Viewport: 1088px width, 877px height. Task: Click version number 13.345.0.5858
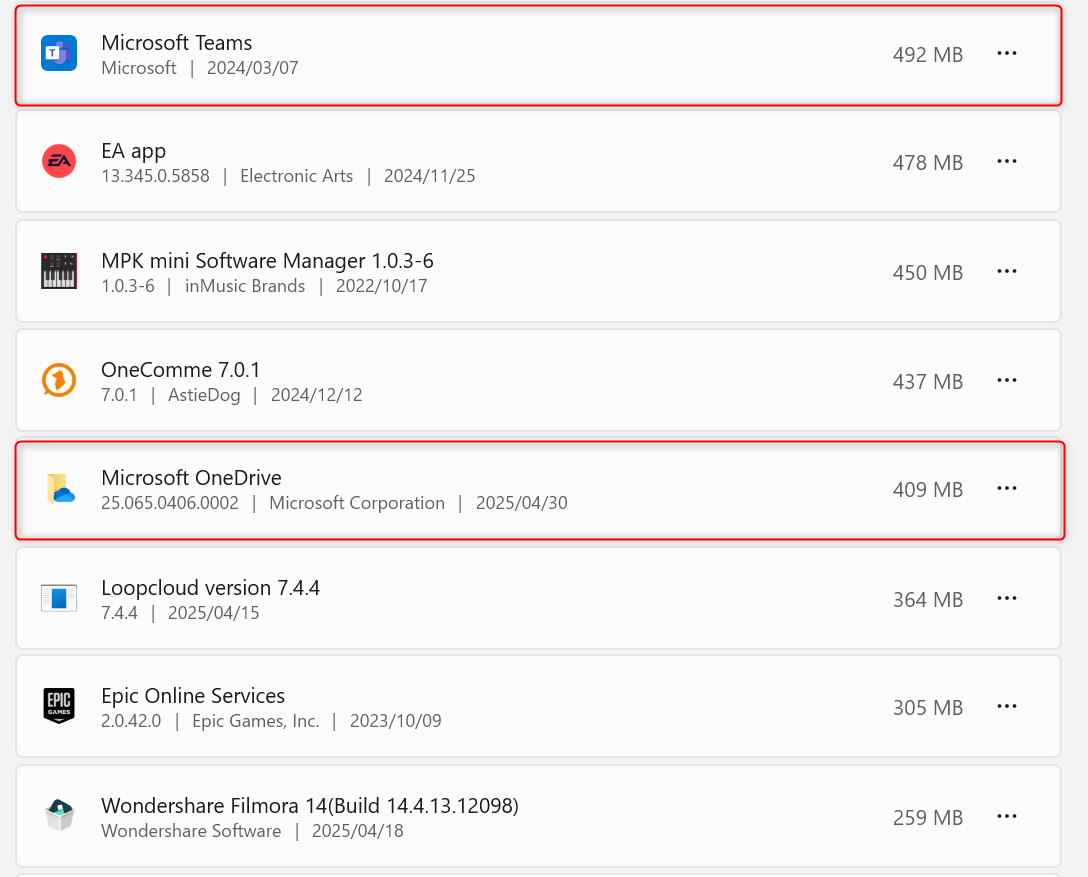pyautogui.click(x=155, y=176)
